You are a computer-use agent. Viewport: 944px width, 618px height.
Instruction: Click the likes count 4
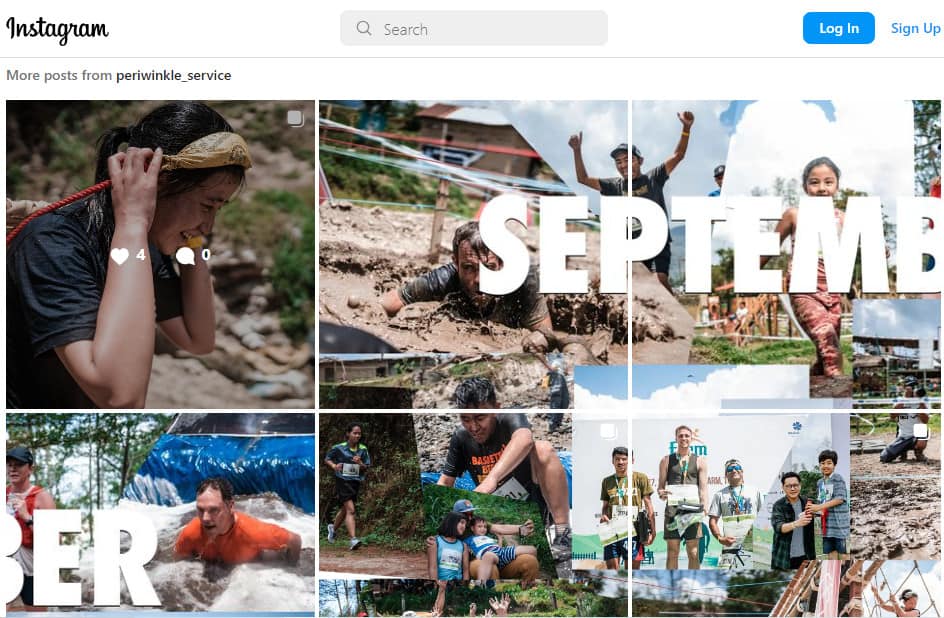click(140, 255)
